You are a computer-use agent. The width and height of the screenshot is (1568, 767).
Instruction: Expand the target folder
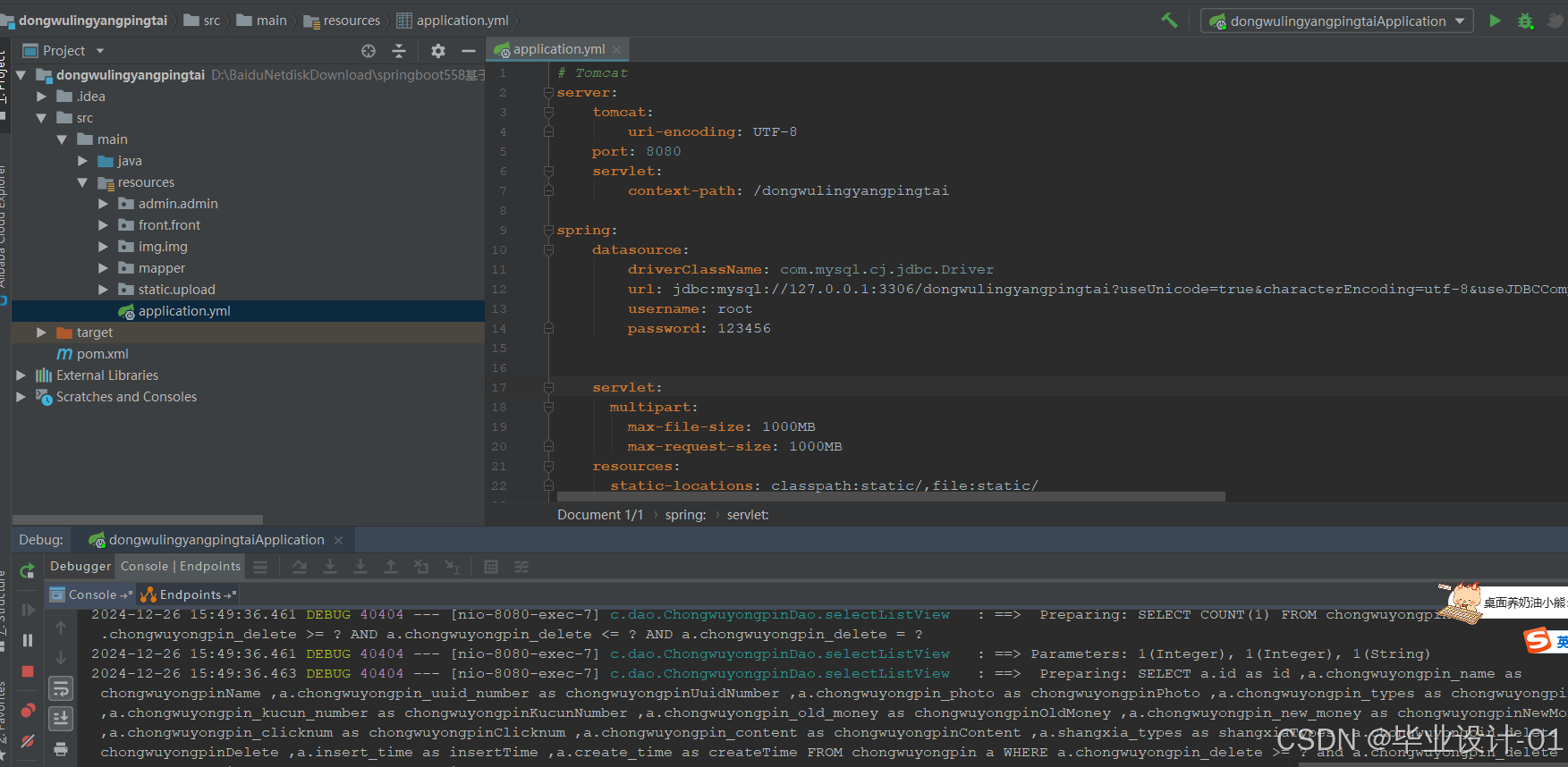pos(41,333)
